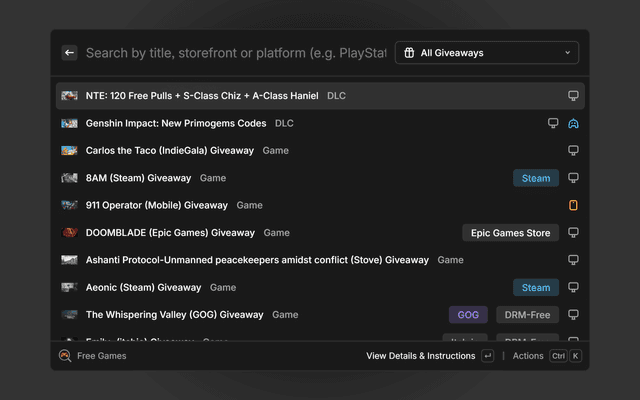Click Genshin Impact row thumbnail
640x400 pixels.
(69, 123)
